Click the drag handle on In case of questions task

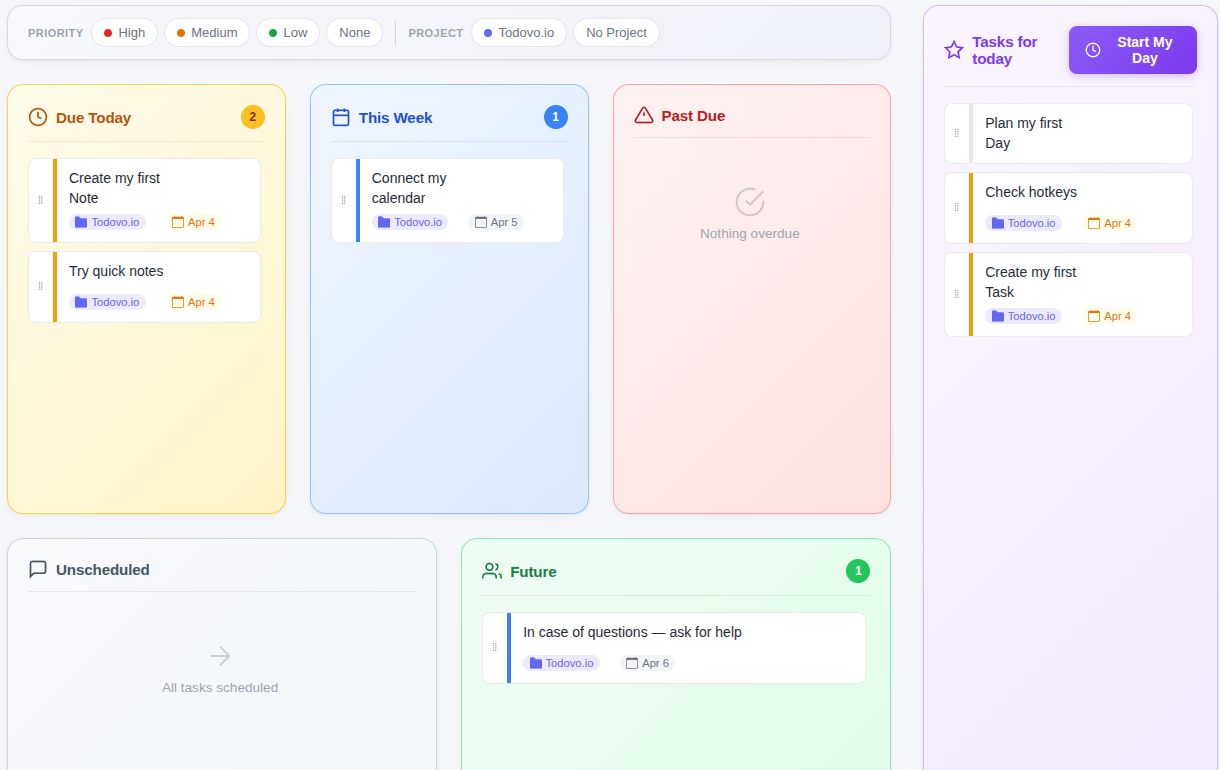495,647
